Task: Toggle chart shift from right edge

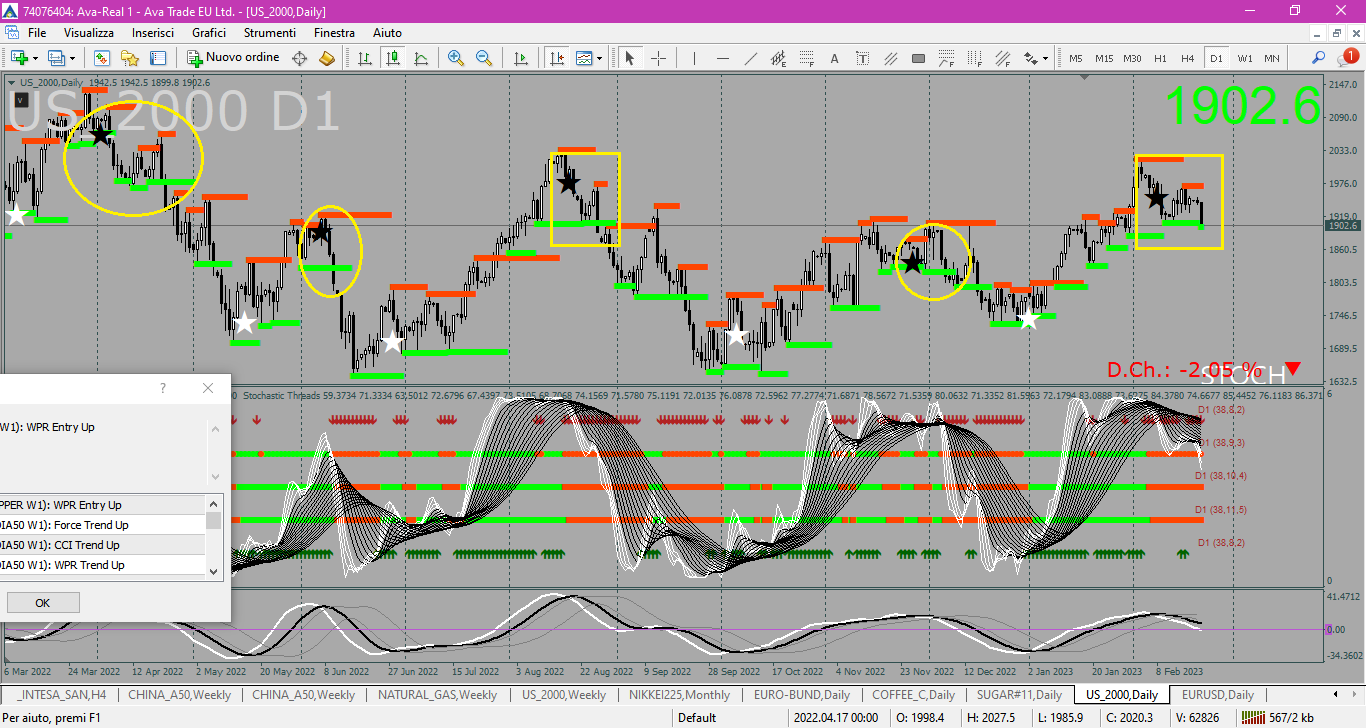Action: 556,58
